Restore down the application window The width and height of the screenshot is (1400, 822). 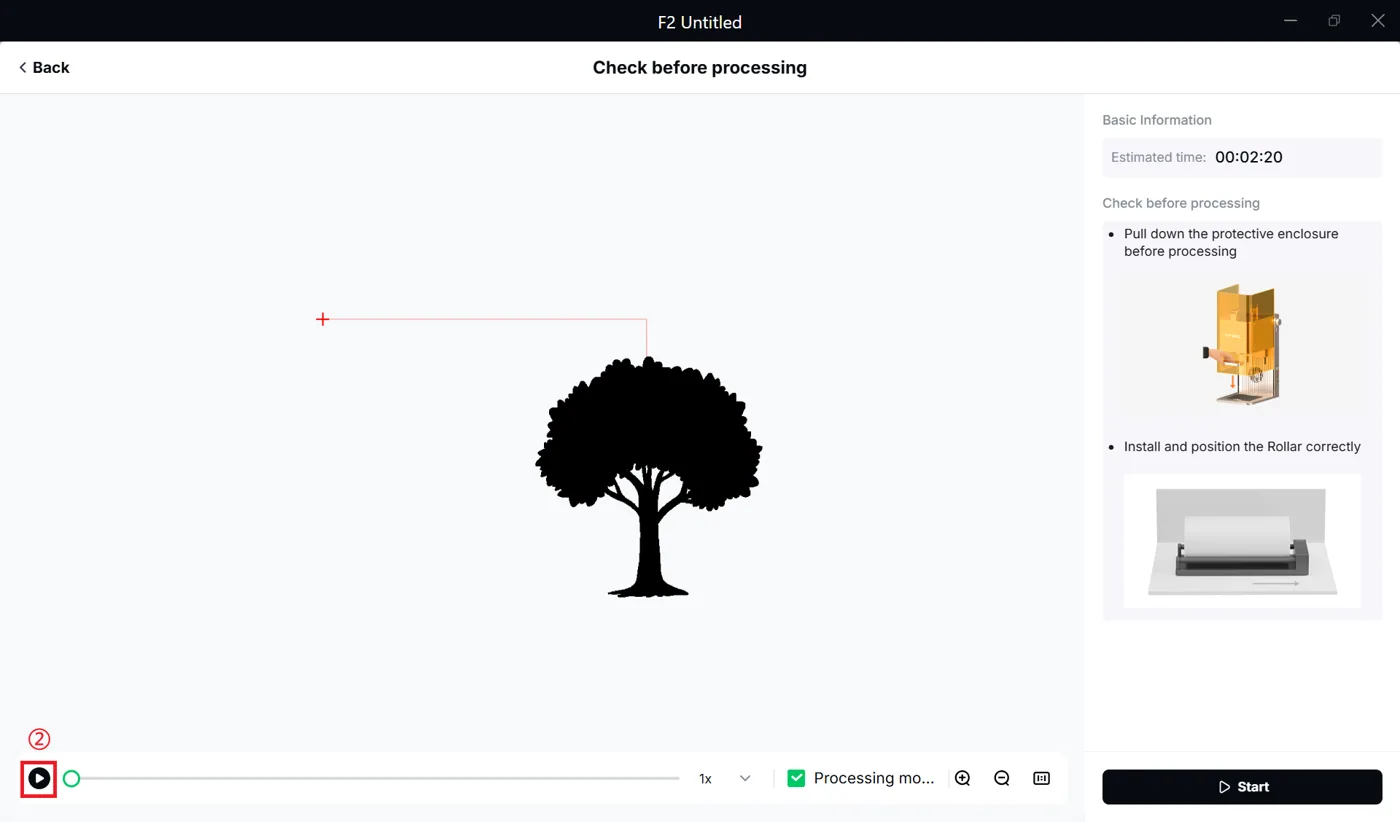[1334, 21]
